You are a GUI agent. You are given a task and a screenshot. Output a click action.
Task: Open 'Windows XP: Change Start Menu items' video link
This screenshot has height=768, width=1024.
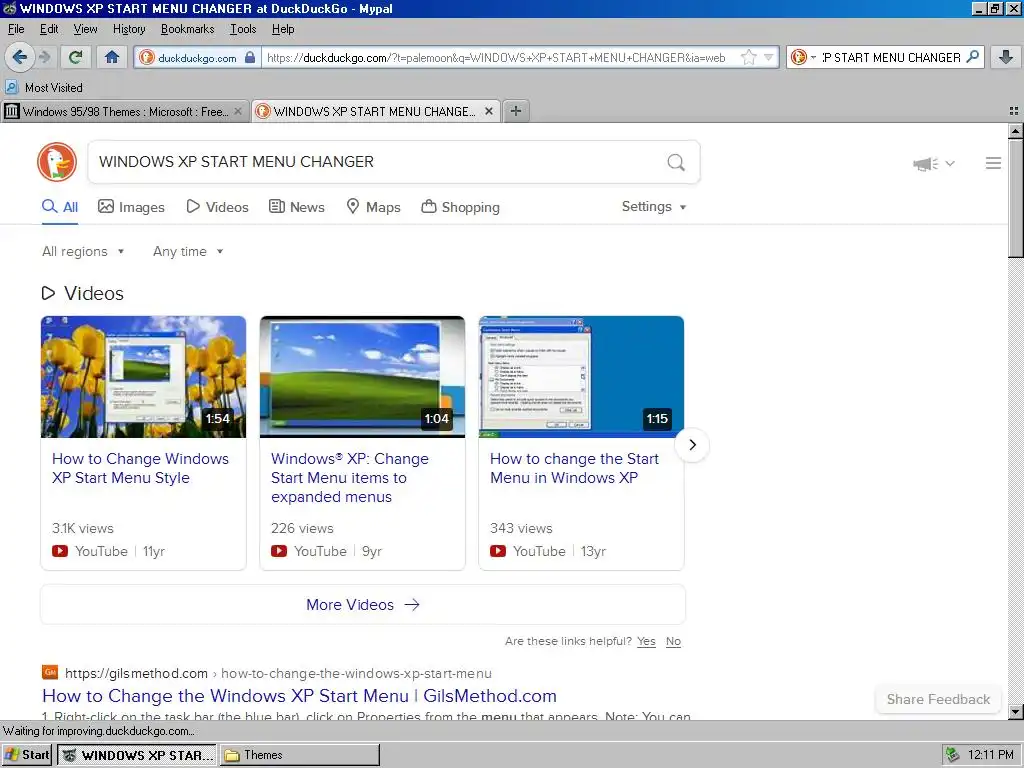pyautogui.click(x=350, y=477)
